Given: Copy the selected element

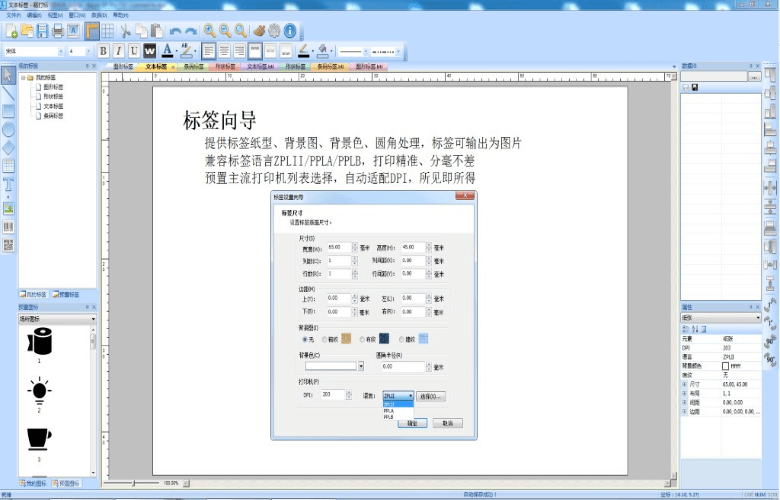Looking at the screenshot, I should (141, 31).
